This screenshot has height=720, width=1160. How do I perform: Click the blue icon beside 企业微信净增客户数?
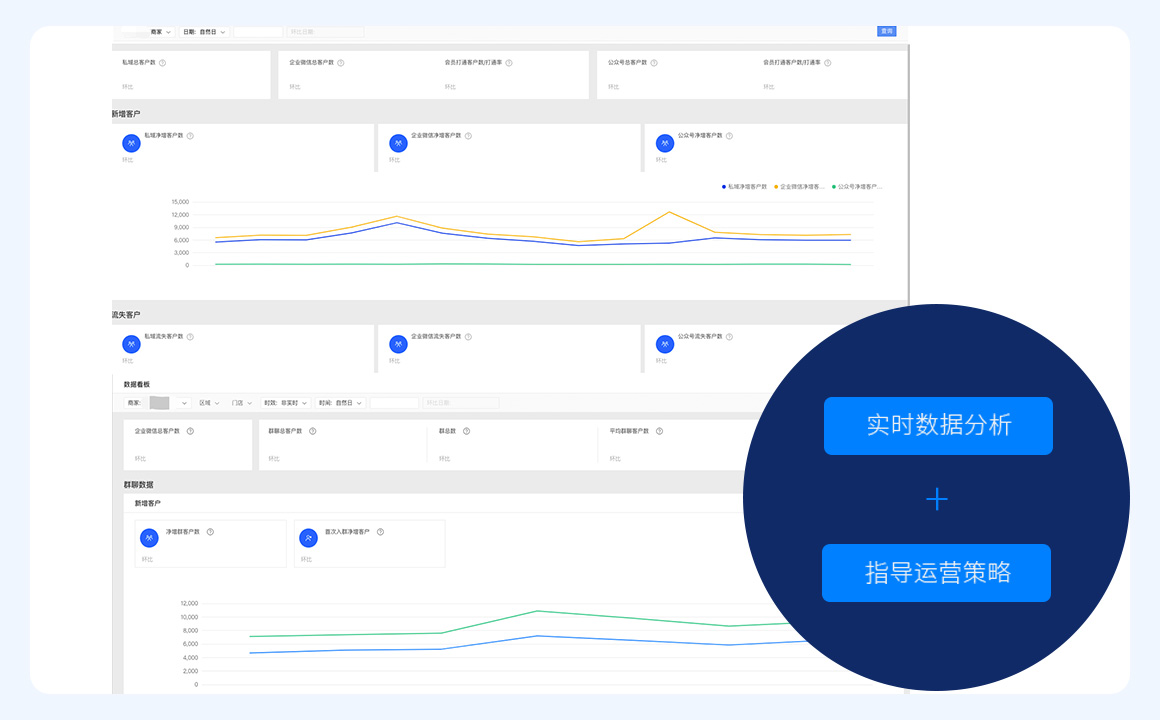pos(398,144)
